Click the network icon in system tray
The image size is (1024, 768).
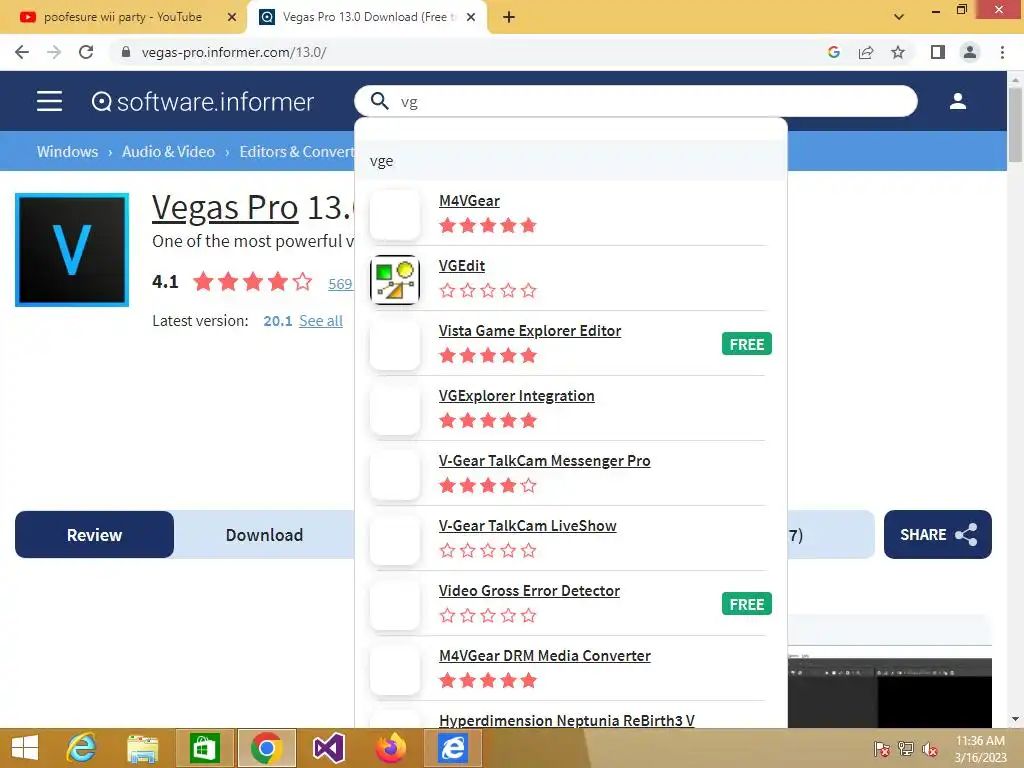(906, 749)
